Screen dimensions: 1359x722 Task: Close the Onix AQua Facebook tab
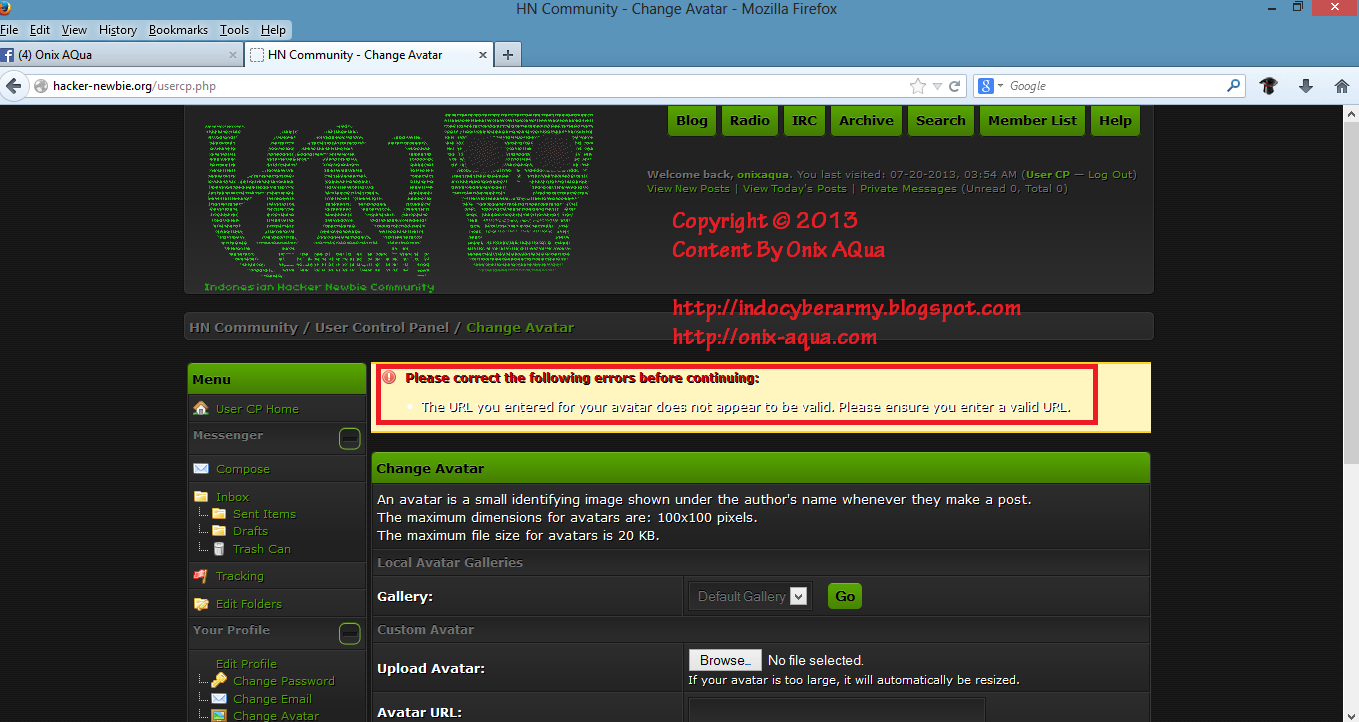233,55
